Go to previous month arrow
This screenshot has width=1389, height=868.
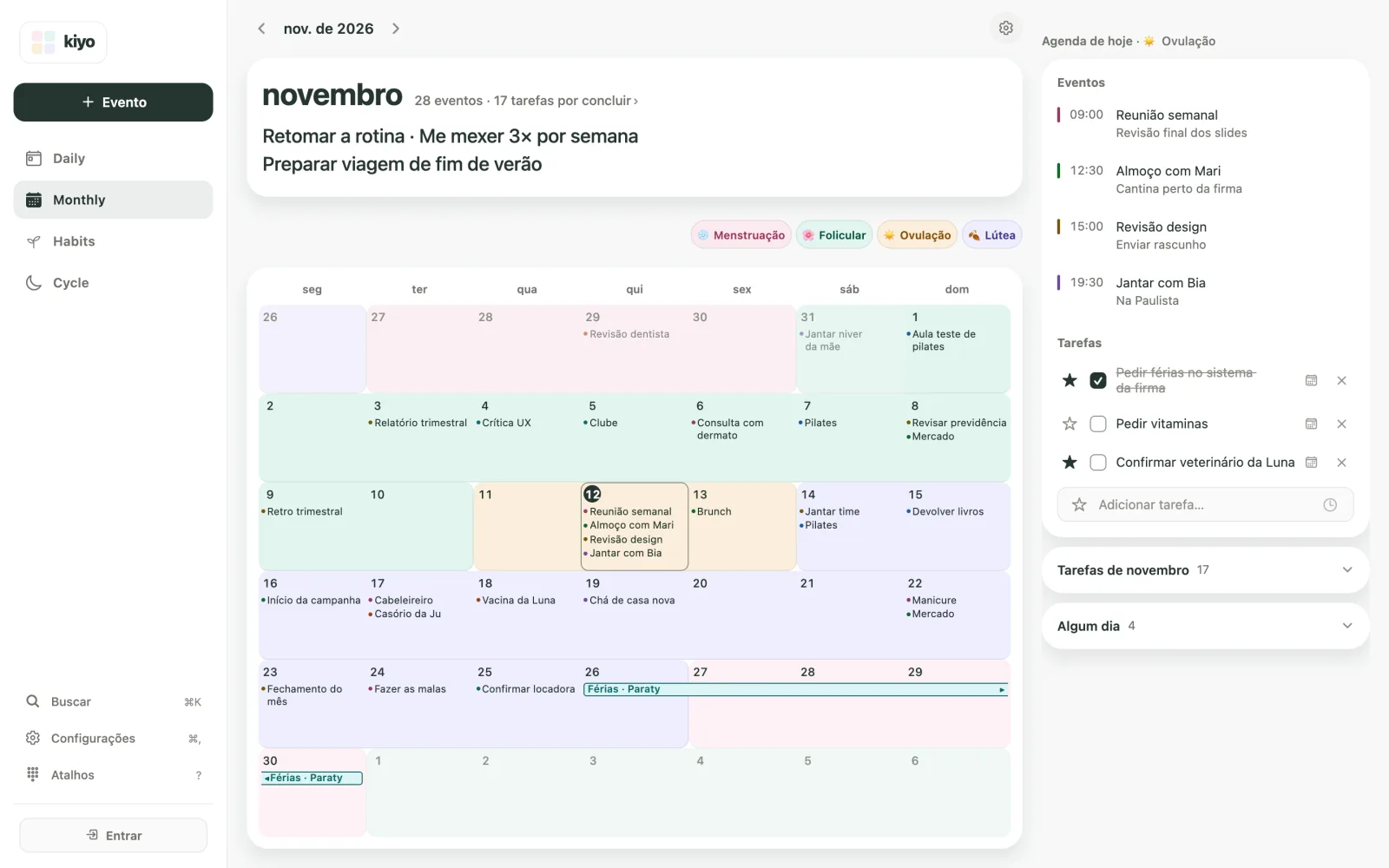[261, 29]
